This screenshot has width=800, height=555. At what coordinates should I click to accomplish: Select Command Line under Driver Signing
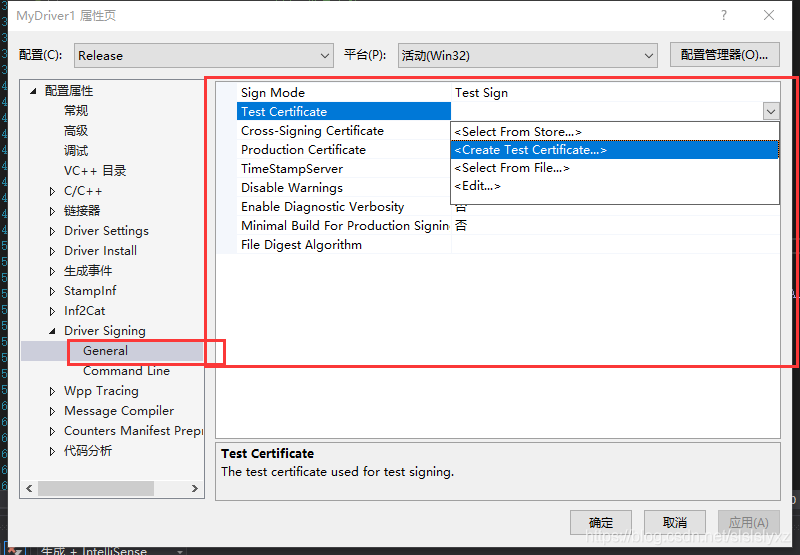tap(127, 371)
